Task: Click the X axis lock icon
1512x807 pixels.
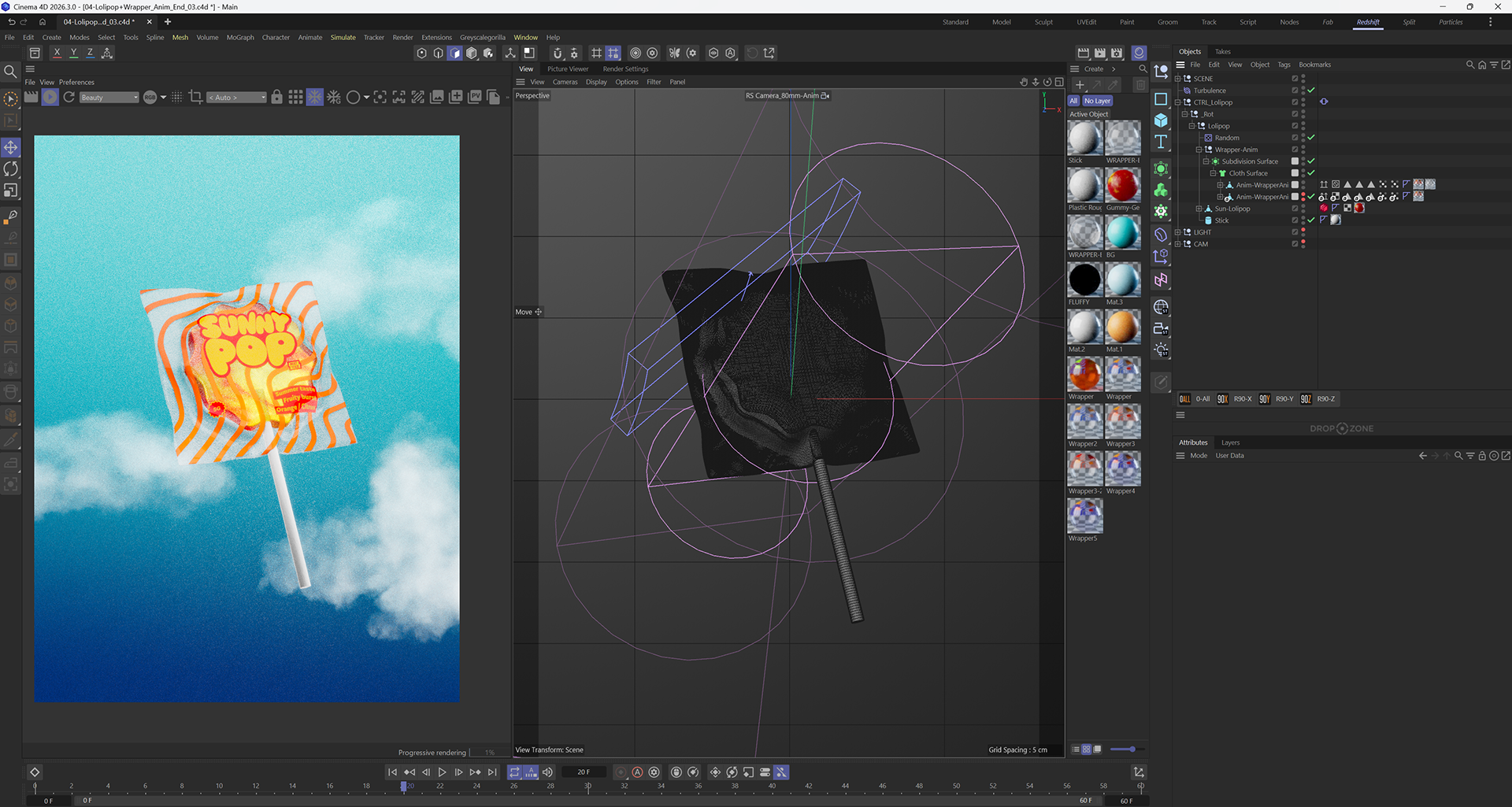Action: 57,53
